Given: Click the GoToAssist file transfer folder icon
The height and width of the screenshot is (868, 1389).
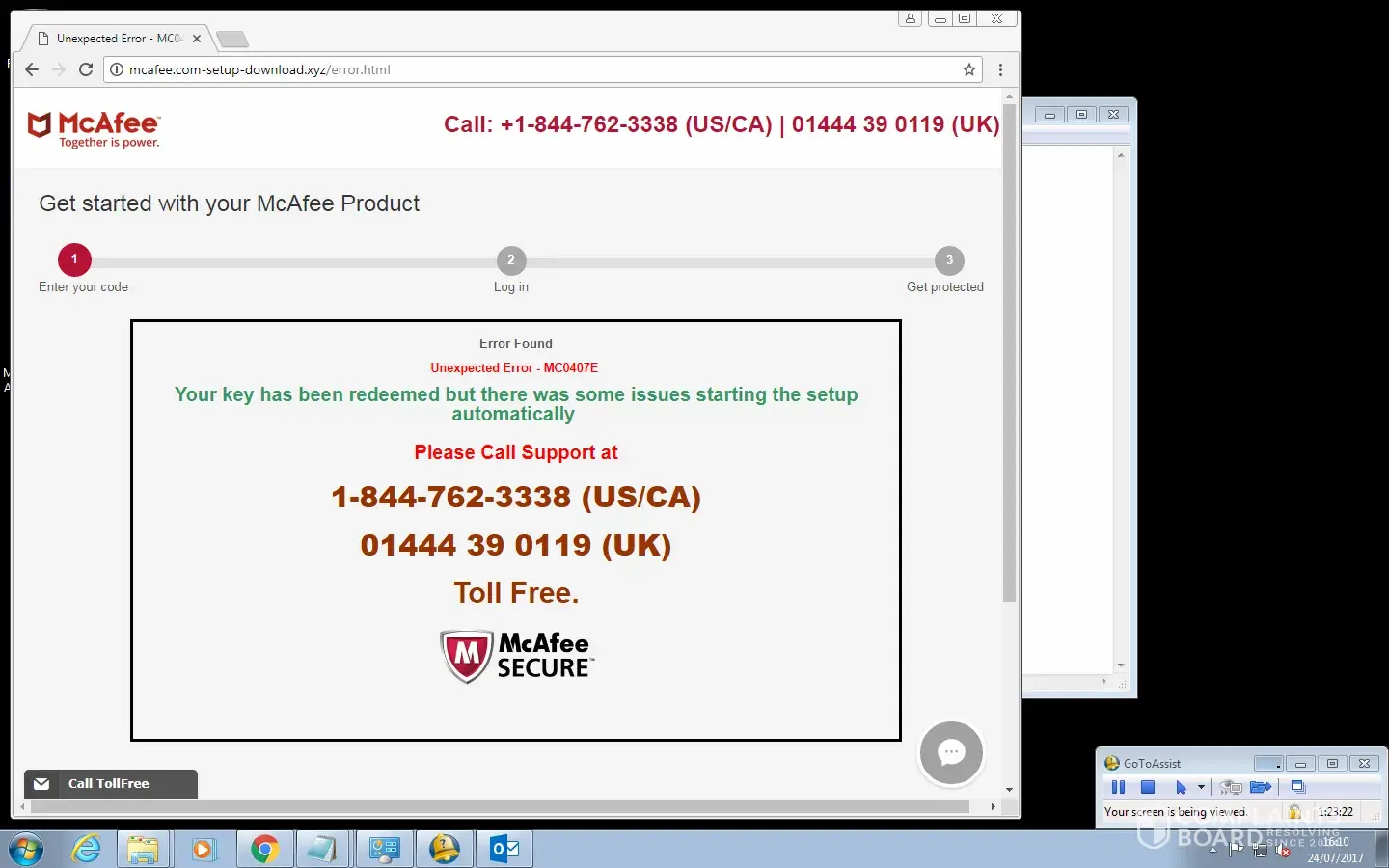Looking at the screenshot, I should click(1261, 787).
